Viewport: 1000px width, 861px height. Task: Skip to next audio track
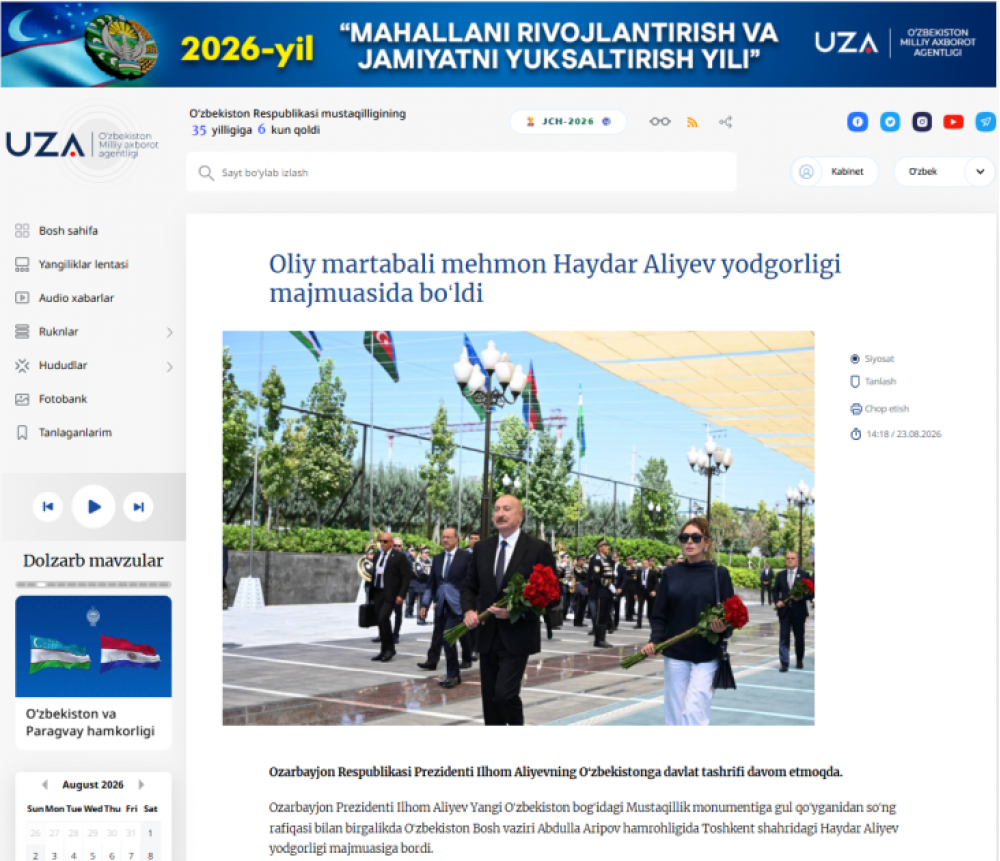[x=138, y=507]
